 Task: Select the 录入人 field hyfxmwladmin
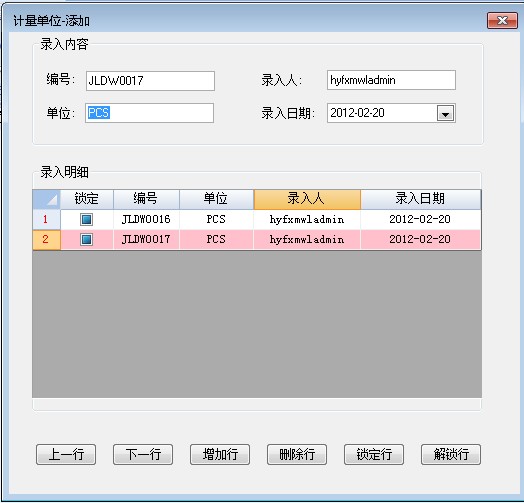(391, 80)
